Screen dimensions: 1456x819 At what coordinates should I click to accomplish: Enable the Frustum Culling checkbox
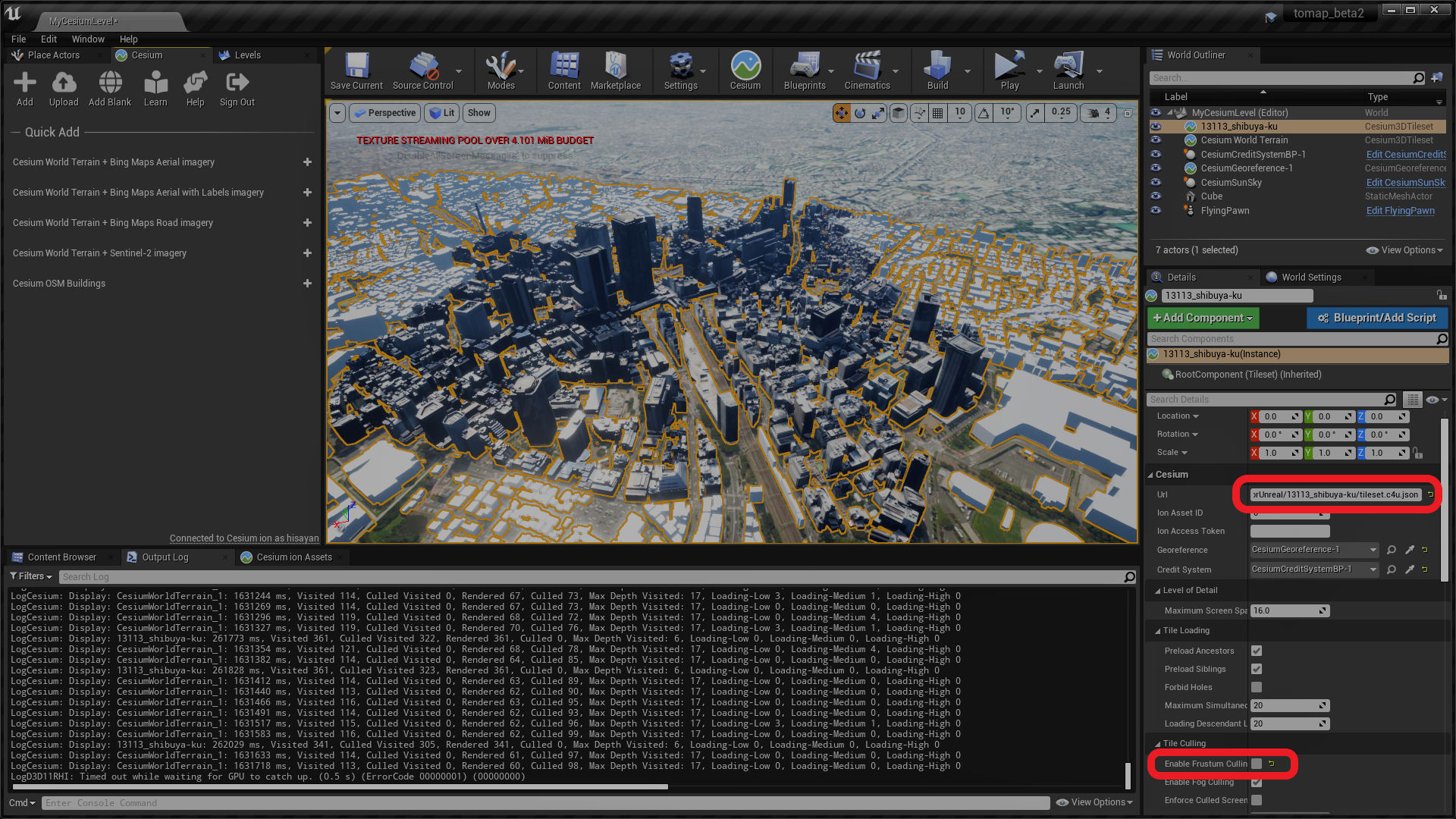[x=1257, y=764]
